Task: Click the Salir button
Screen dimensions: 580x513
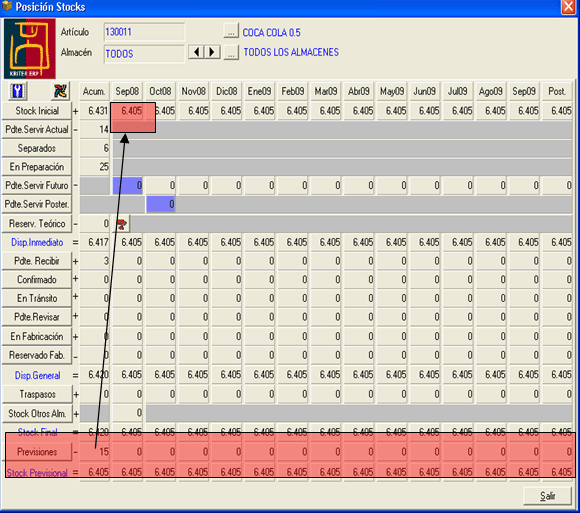Action: point(547,496)
